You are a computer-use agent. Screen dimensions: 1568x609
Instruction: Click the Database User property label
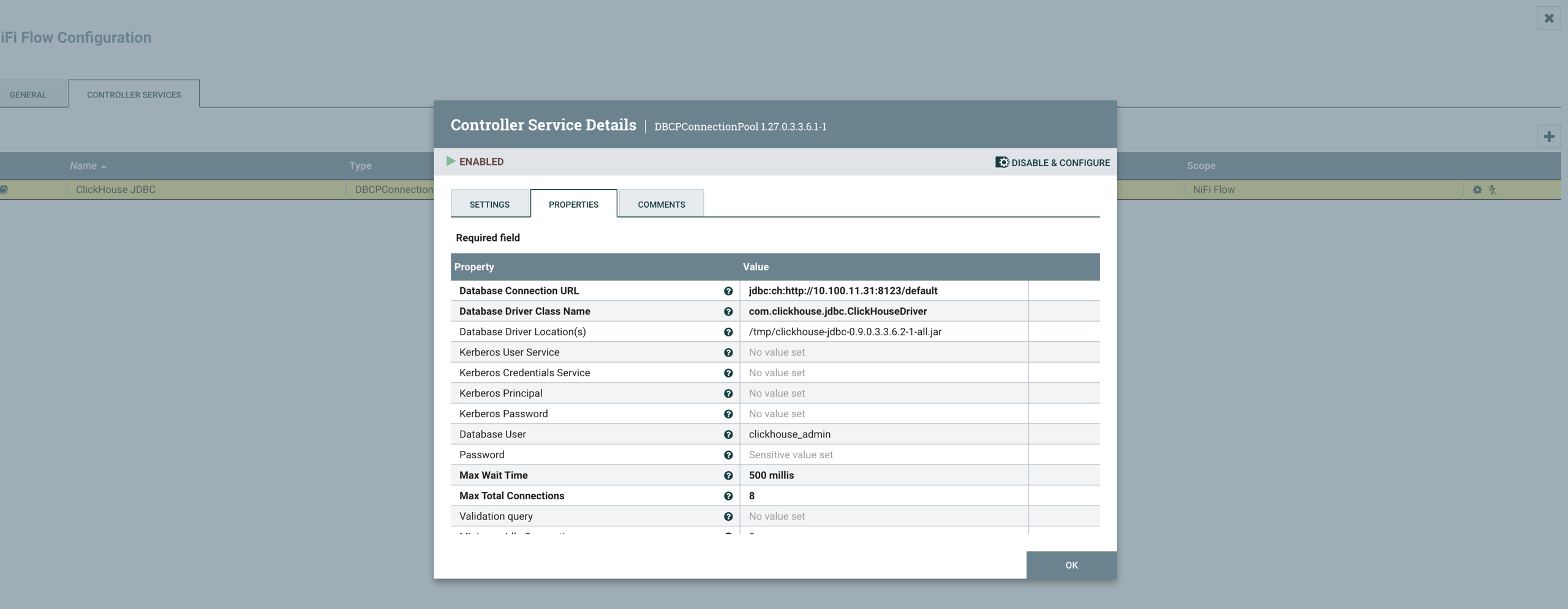(x=493, y=434)
